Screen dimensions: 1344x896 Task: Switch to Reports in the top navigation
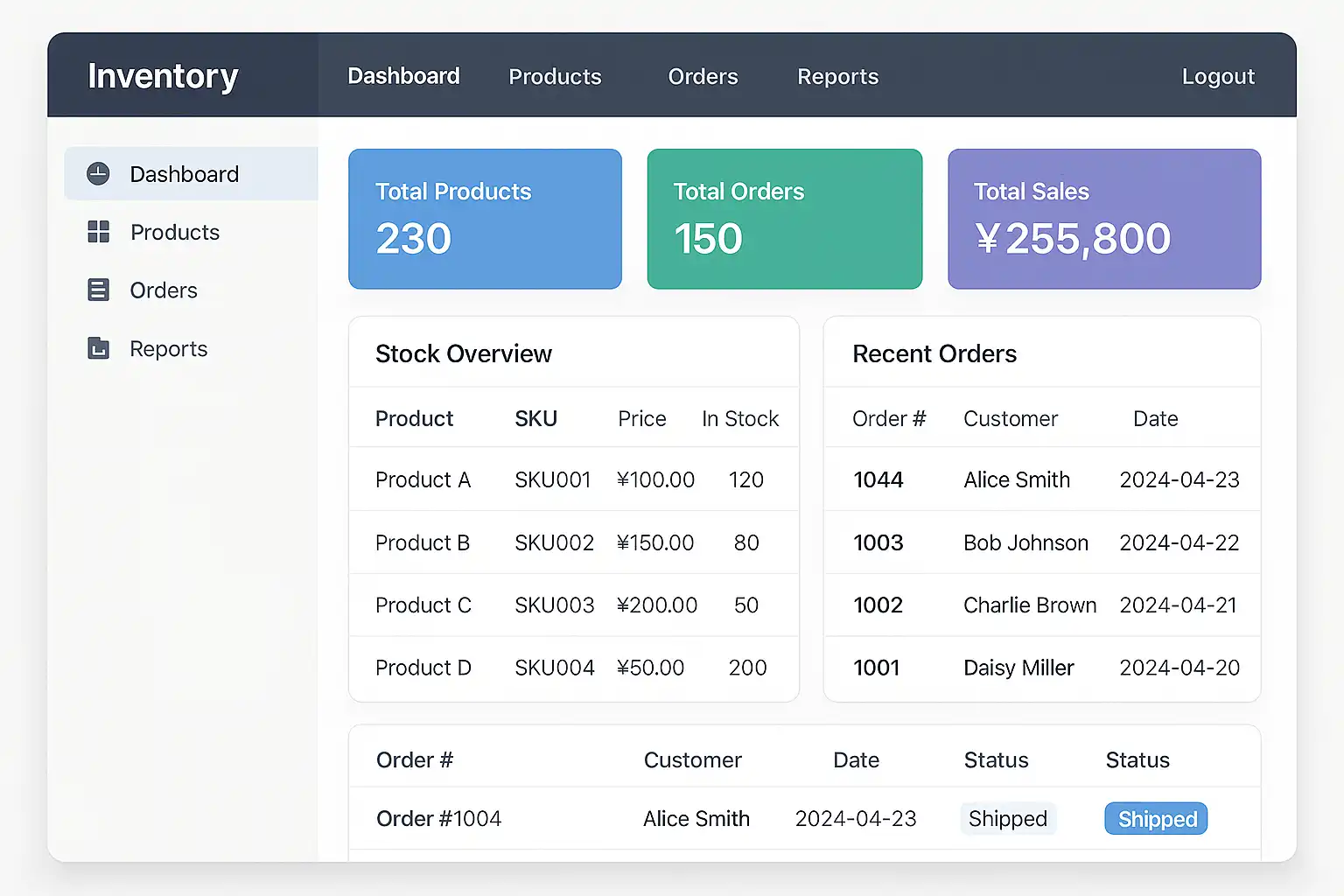(837, 77)
